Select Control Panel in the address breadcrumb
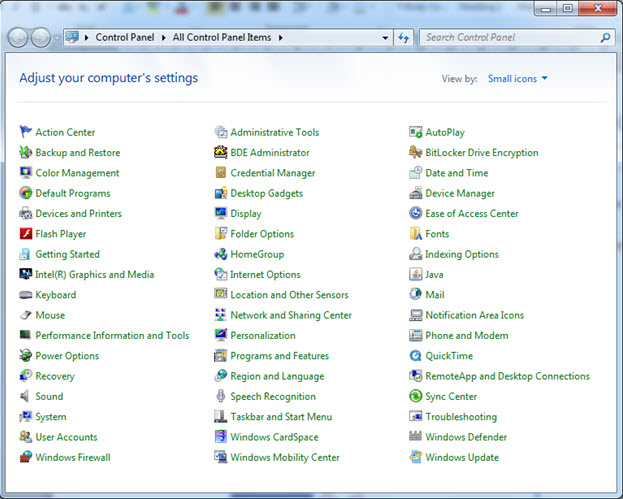The width and height of the screenshot is (623, 499). (125, 37)
